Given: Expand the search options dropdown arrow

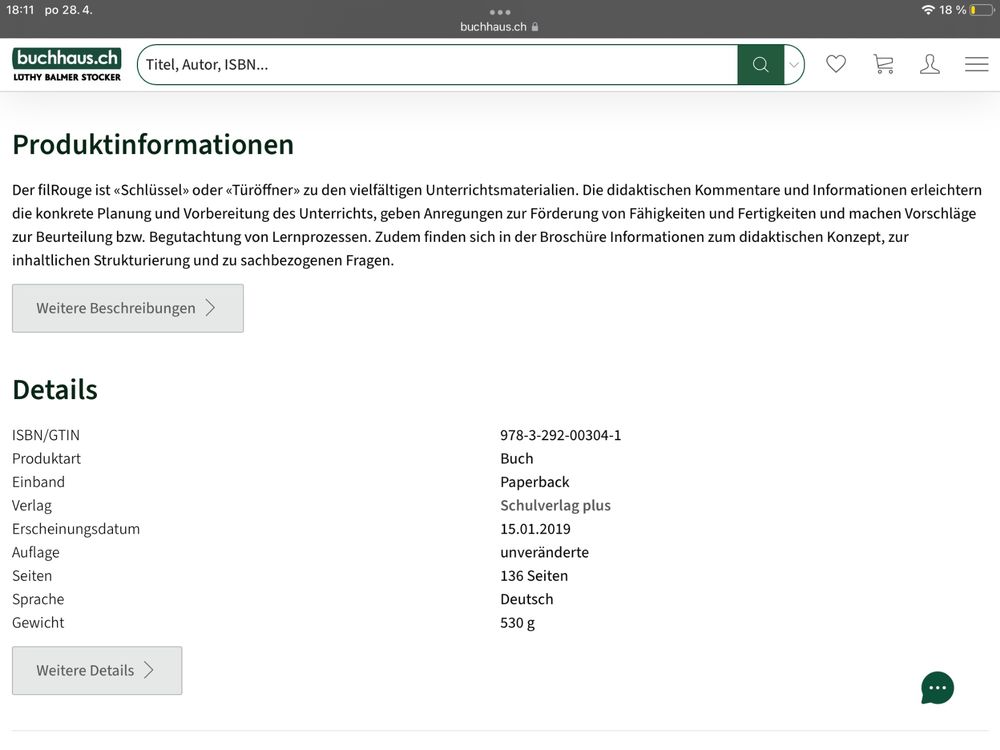Looking at the screenshot, I should [794, 64].
